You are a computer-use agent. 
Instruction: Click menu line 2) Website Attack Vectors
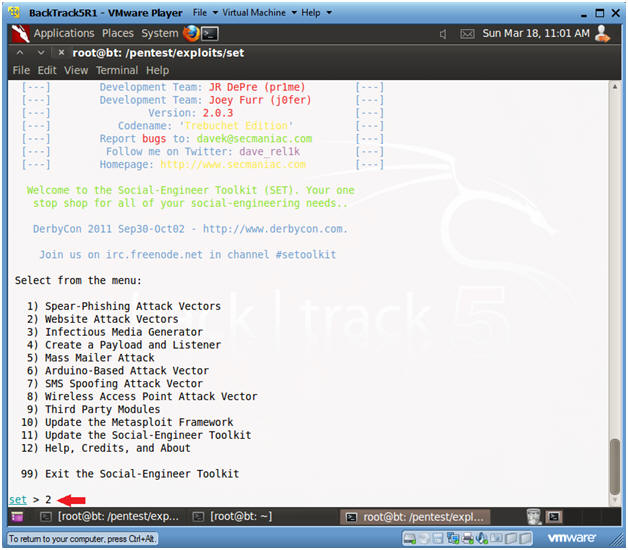point(103,319)
